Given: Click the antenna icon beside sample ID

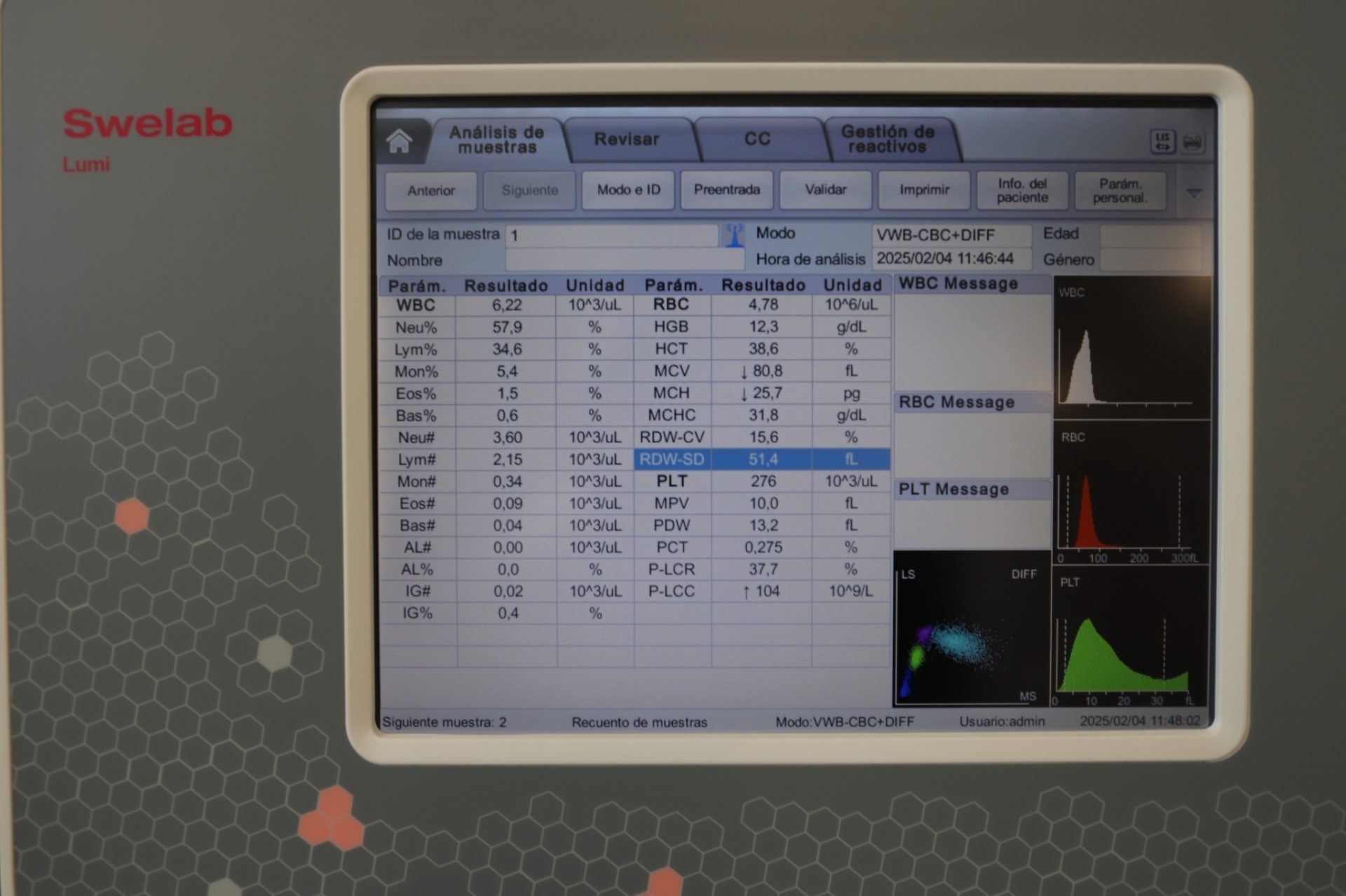Looking at the screenshot, I should pos(734,235).
